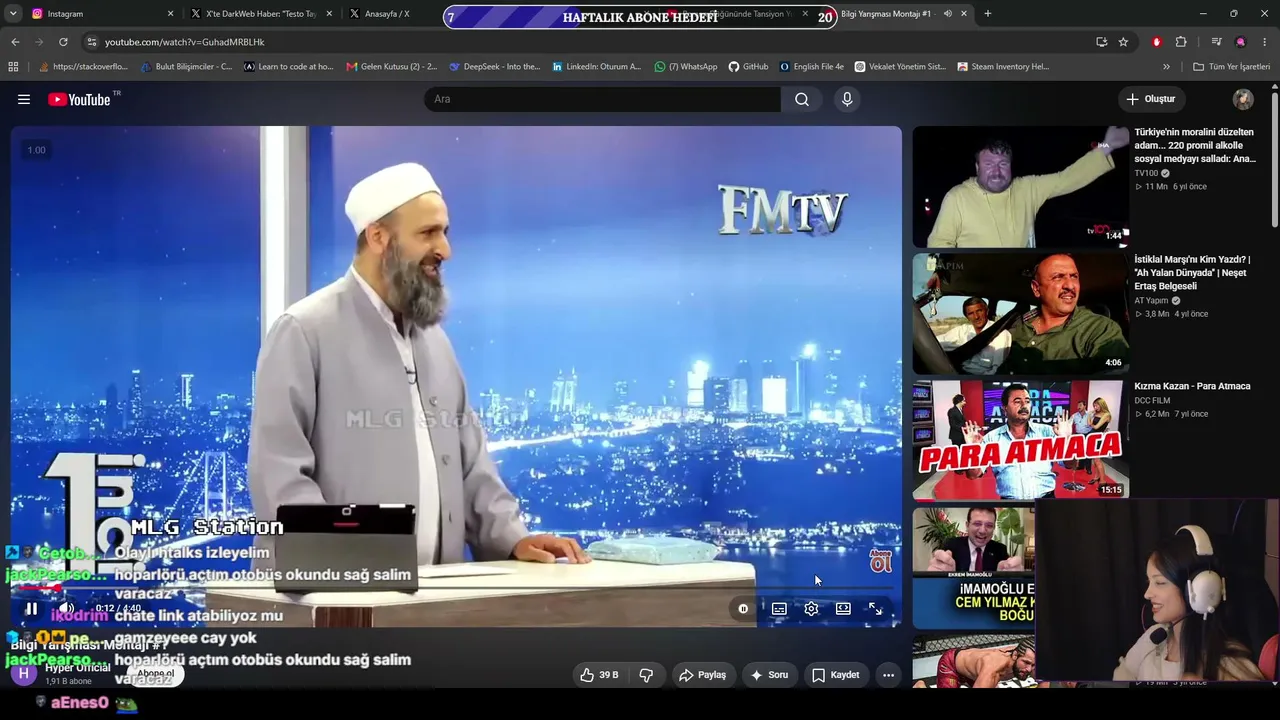Close the Instagram tab
The height and width of the screenshot is (720, 1280).
click(170, 14)
